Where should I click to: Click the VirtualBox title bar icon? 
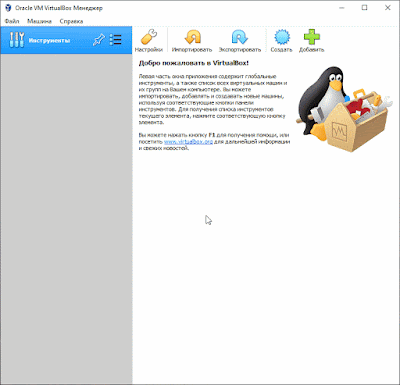coord(8,8)
